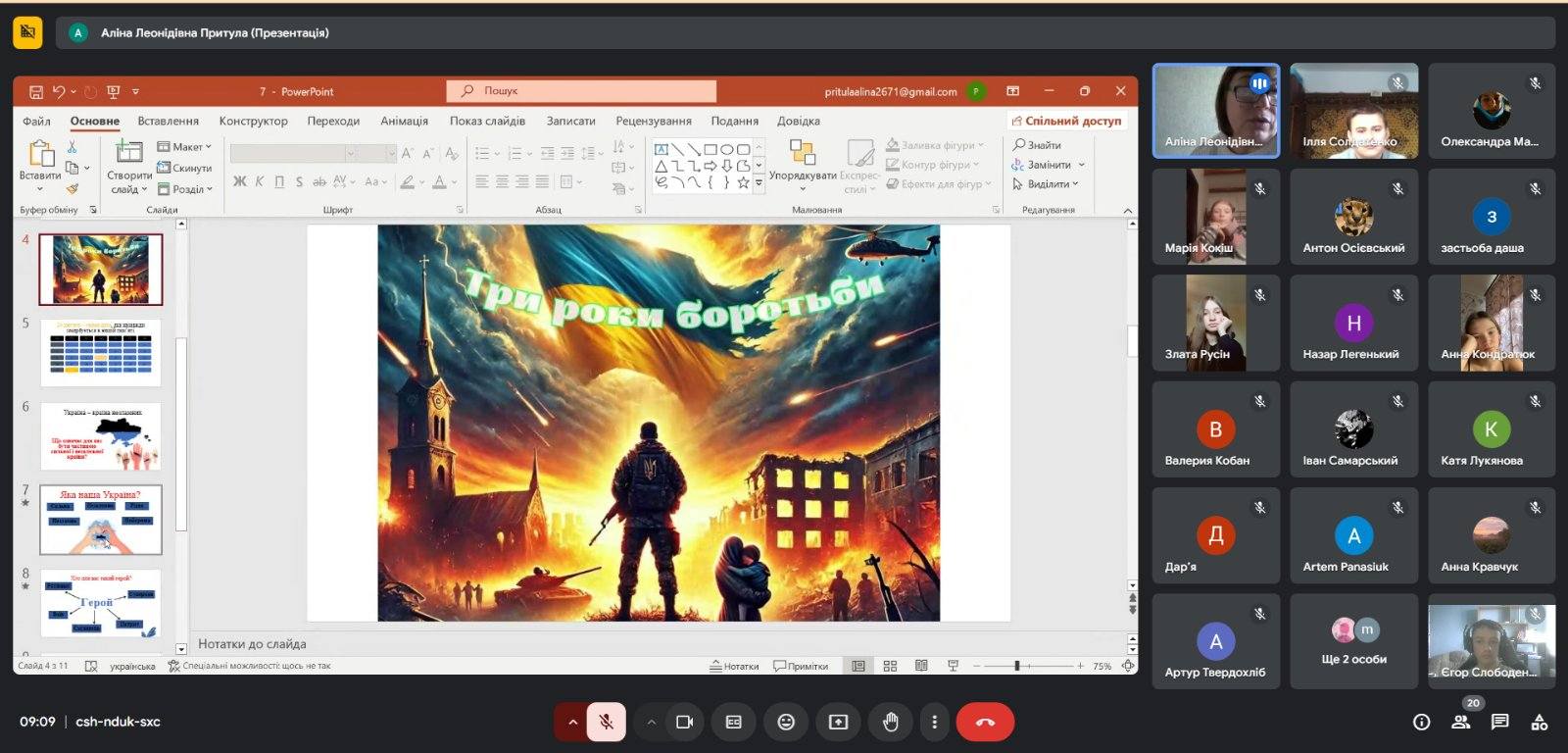Toggle italic К formatting
Viewport: 1568px width, 753px height.
[x=260, y=181]
